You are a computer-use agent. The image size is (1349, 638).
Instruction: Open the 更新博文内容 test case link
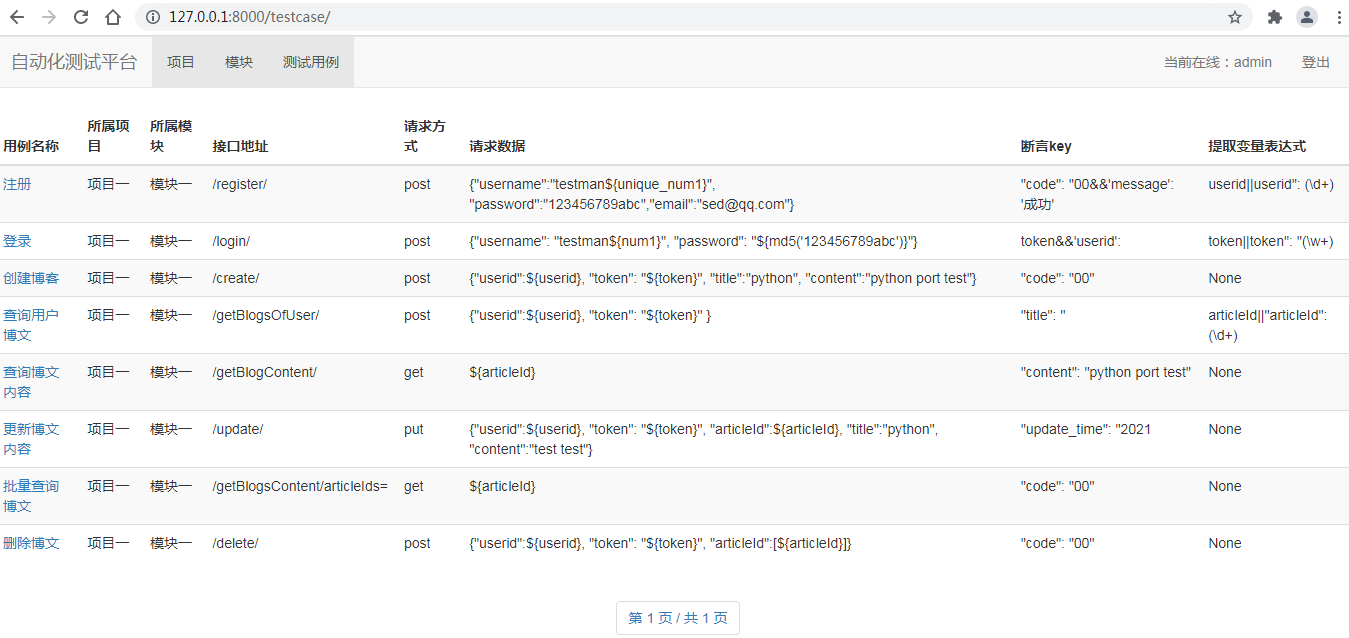click(31, 439)
